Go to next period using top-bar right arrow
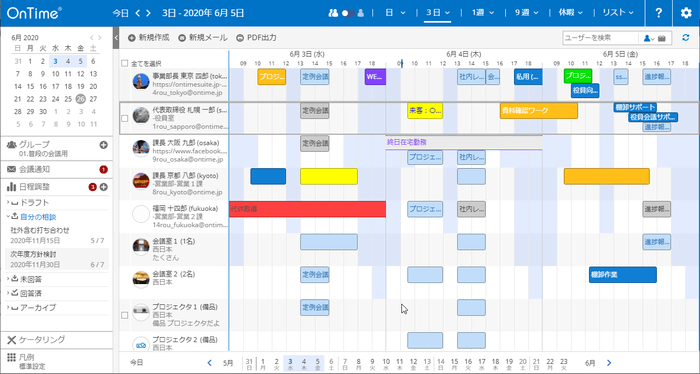 tap(149, 13)
